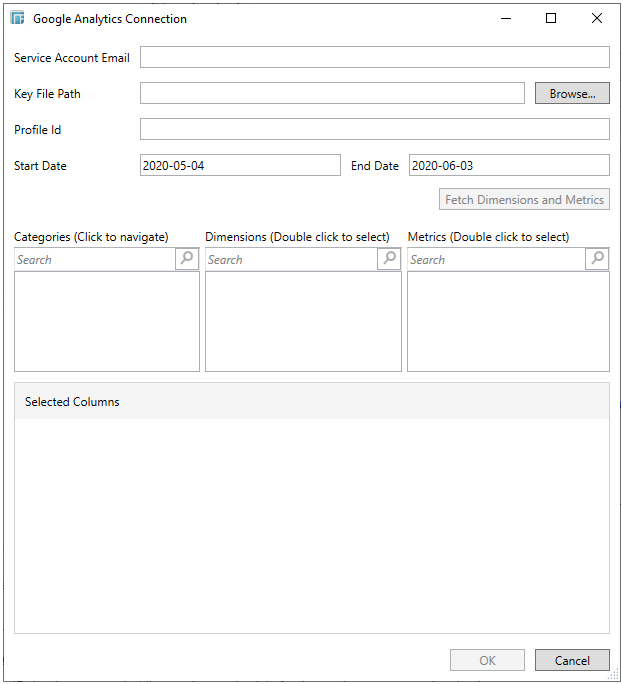Type in the Categories search box
Screen dimensions: 623x684
[95, 259]
